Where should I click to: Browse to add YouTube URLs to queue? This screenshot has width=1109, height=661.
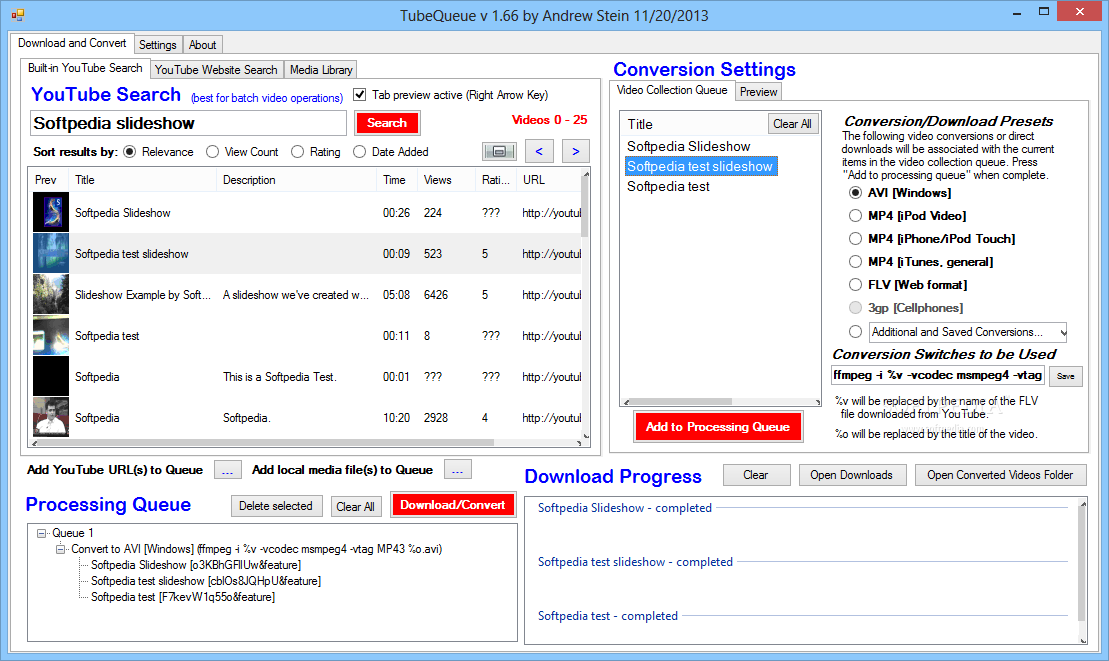(227, 470)
